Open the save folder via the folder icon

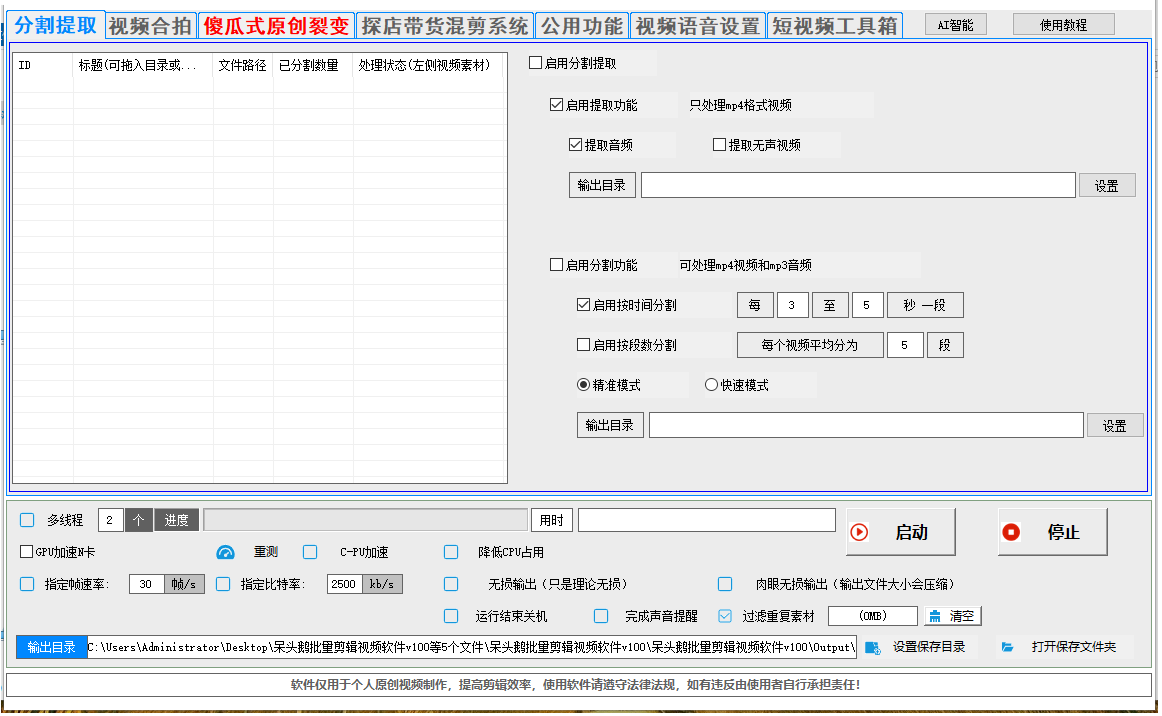[1007, 647]
